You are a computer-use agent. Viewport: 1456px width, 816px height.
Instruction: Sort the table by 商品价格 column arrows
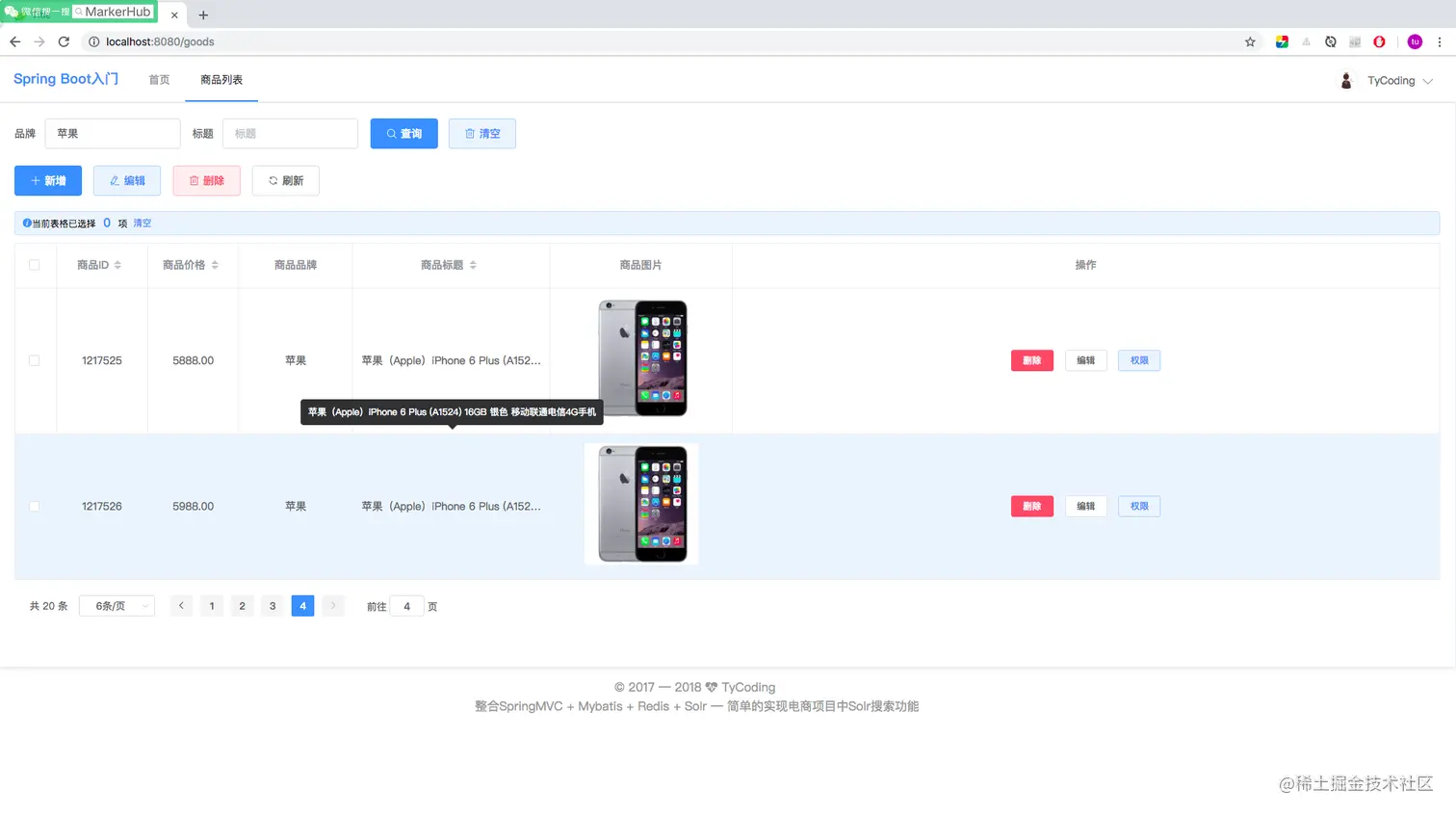[215, 265]
